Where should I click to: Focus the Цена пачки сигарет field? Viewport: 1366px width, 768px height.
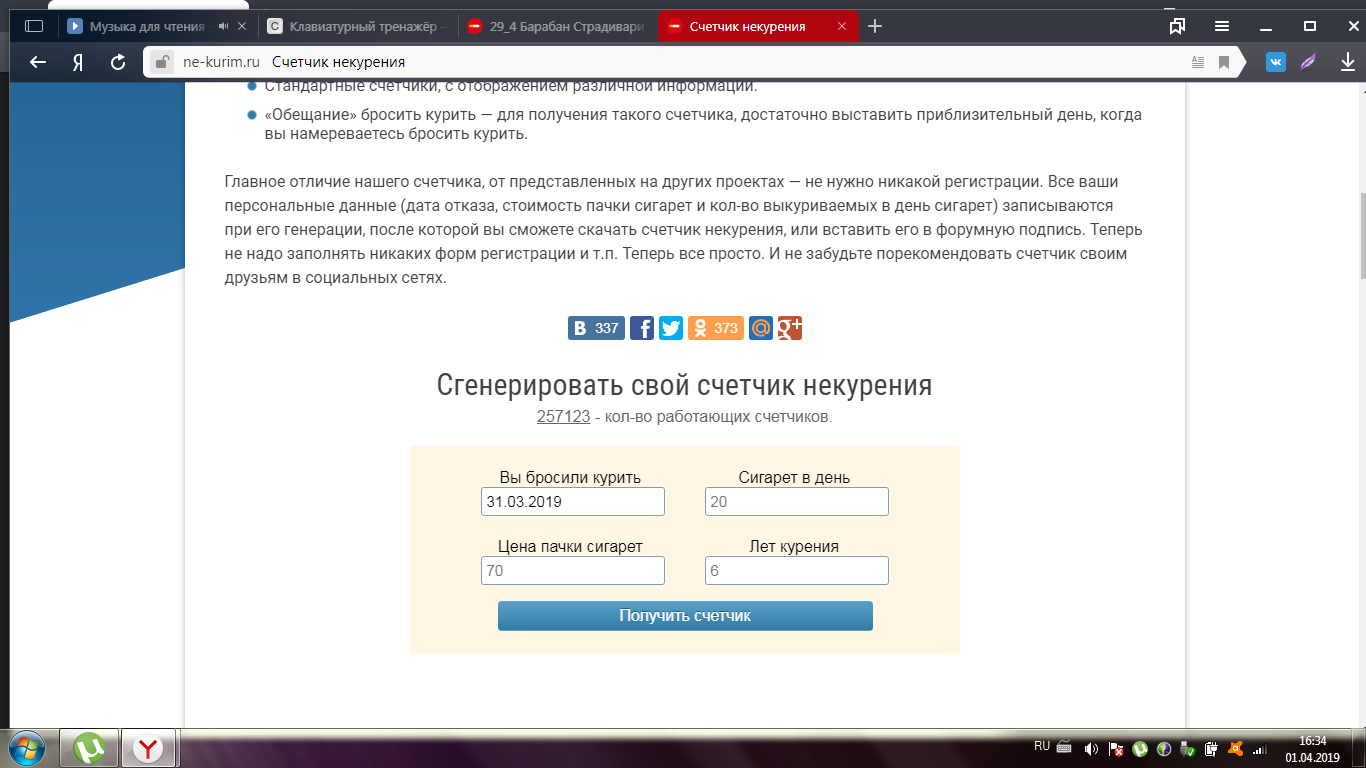pyautogui.click(x=573, y=571)
